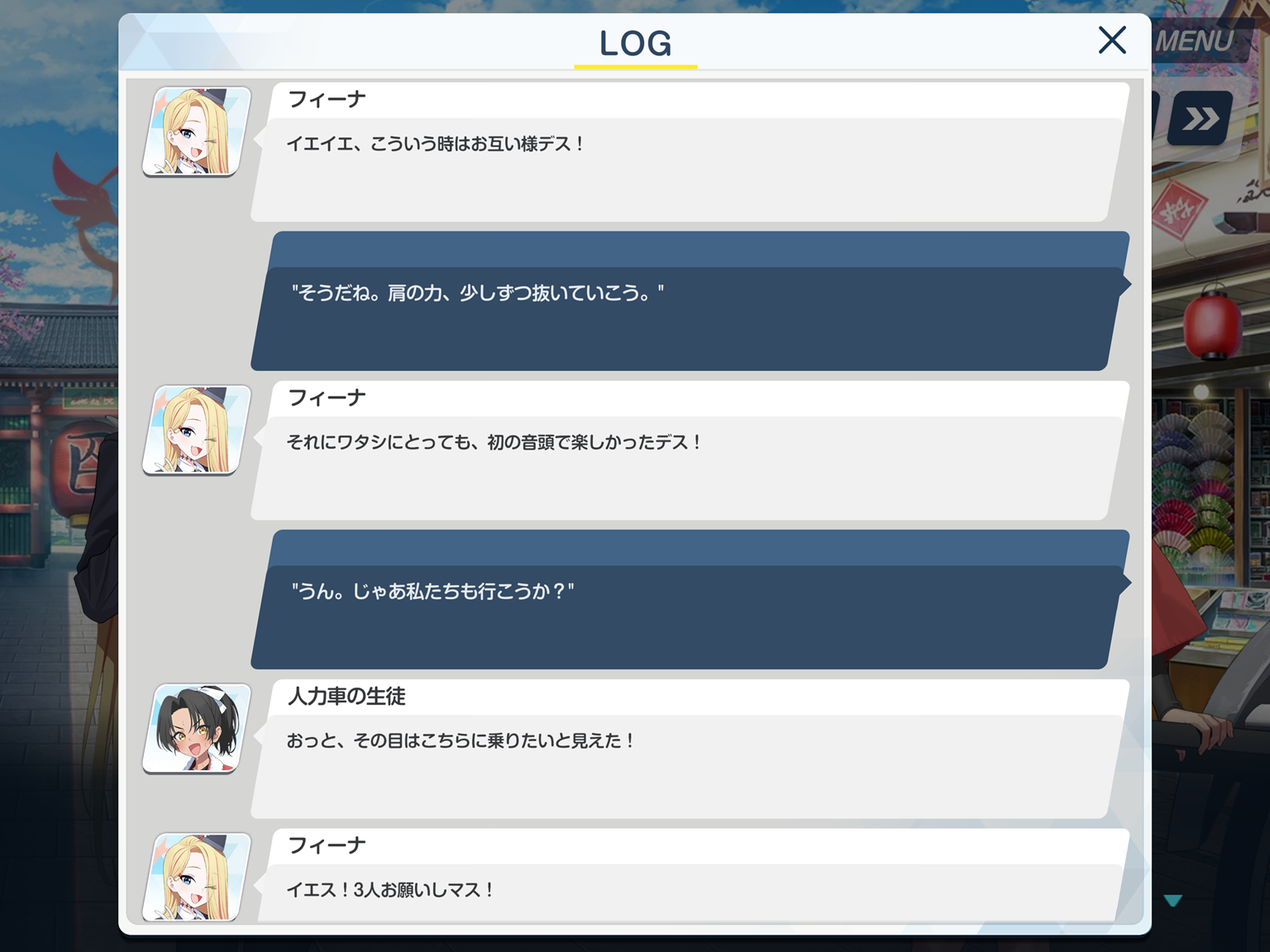Select the その目はこちらに乗りたいと見えた message

pyautogui.click(x=690, y=765)
